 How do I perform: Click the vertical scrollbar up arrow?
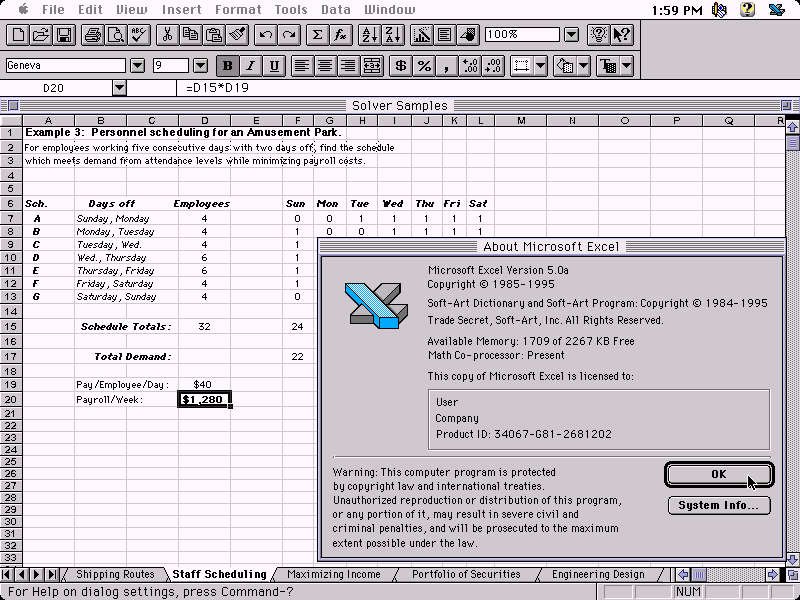(x=793, y=128)
